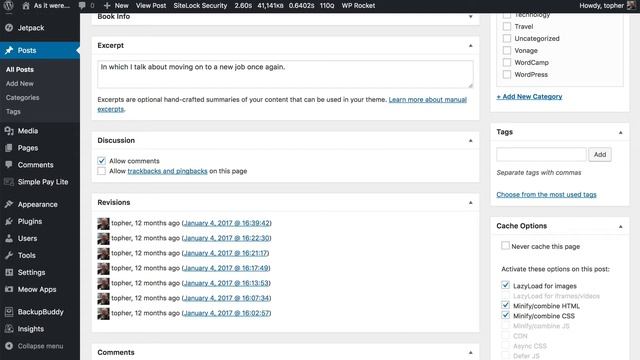Click the user avatar in admin bar
Screen dimensions: 640x360
click(631, 5)
